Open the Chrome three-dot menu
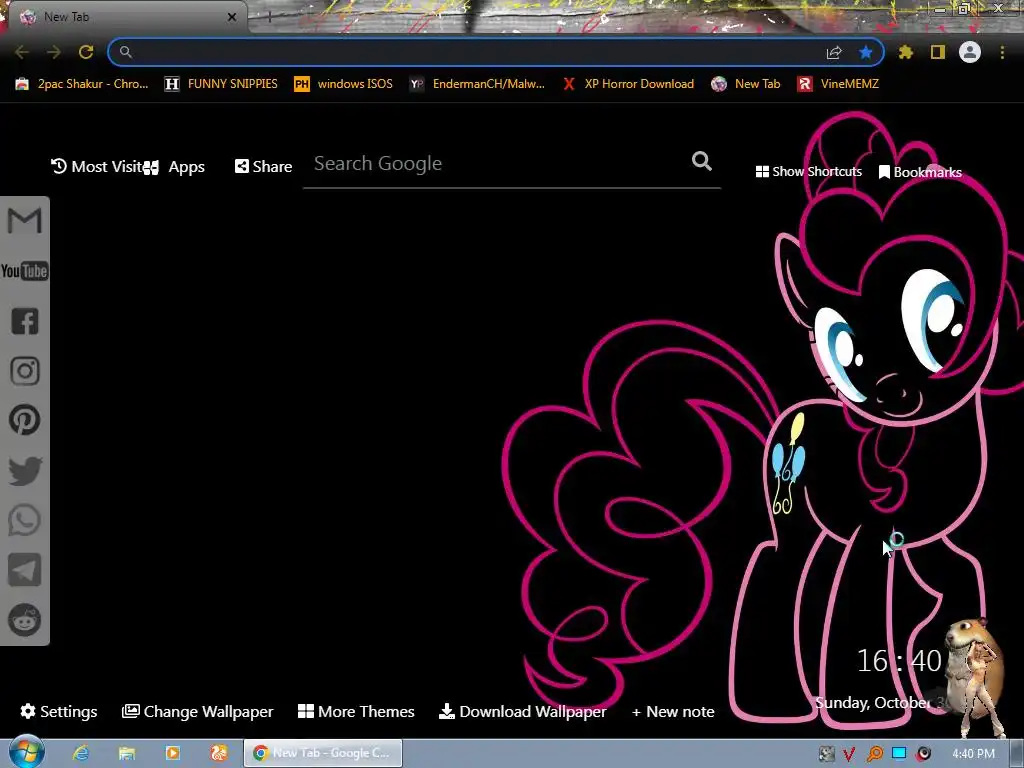The width and height of the screenshot is (1024, 768). coord(1002,52)
